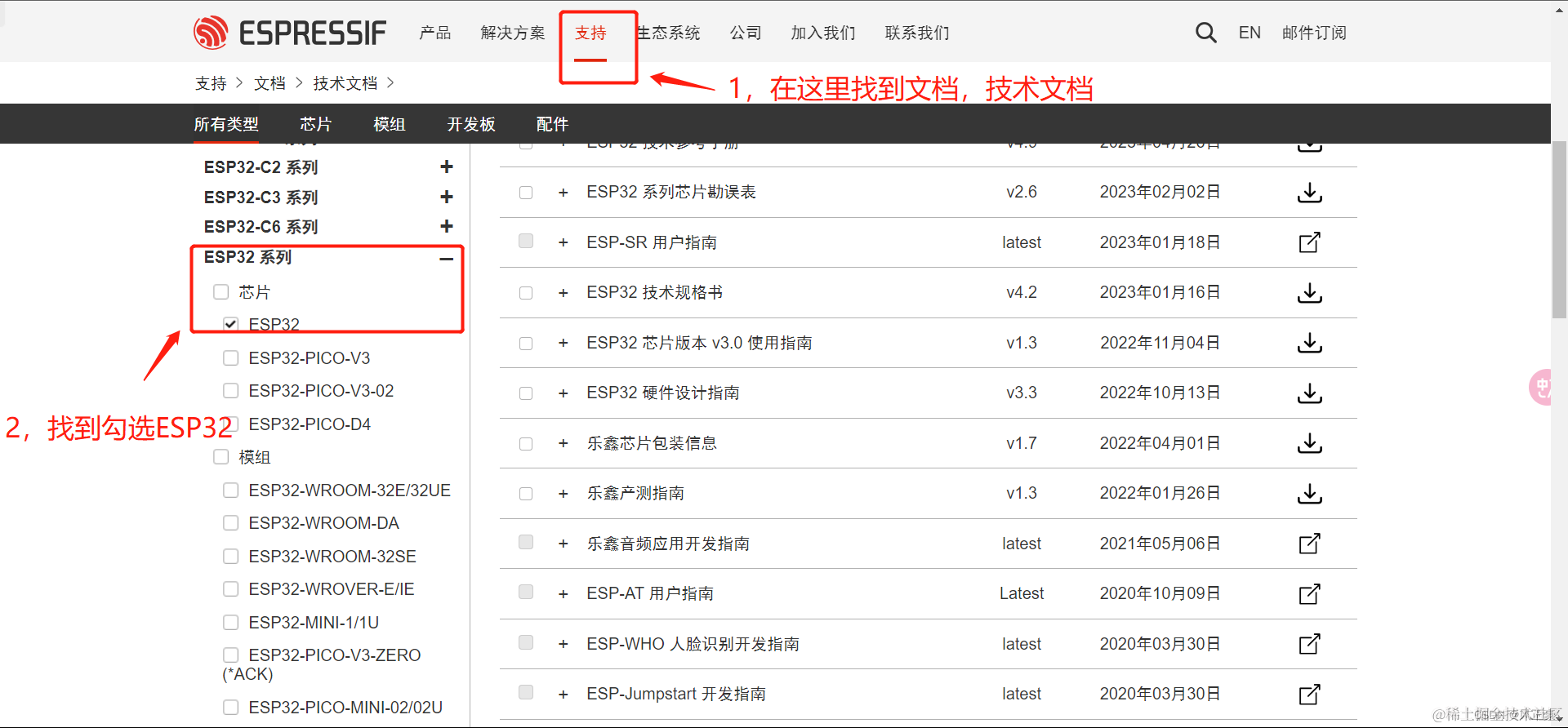Open the 加入我们 menu

[823, 33]
